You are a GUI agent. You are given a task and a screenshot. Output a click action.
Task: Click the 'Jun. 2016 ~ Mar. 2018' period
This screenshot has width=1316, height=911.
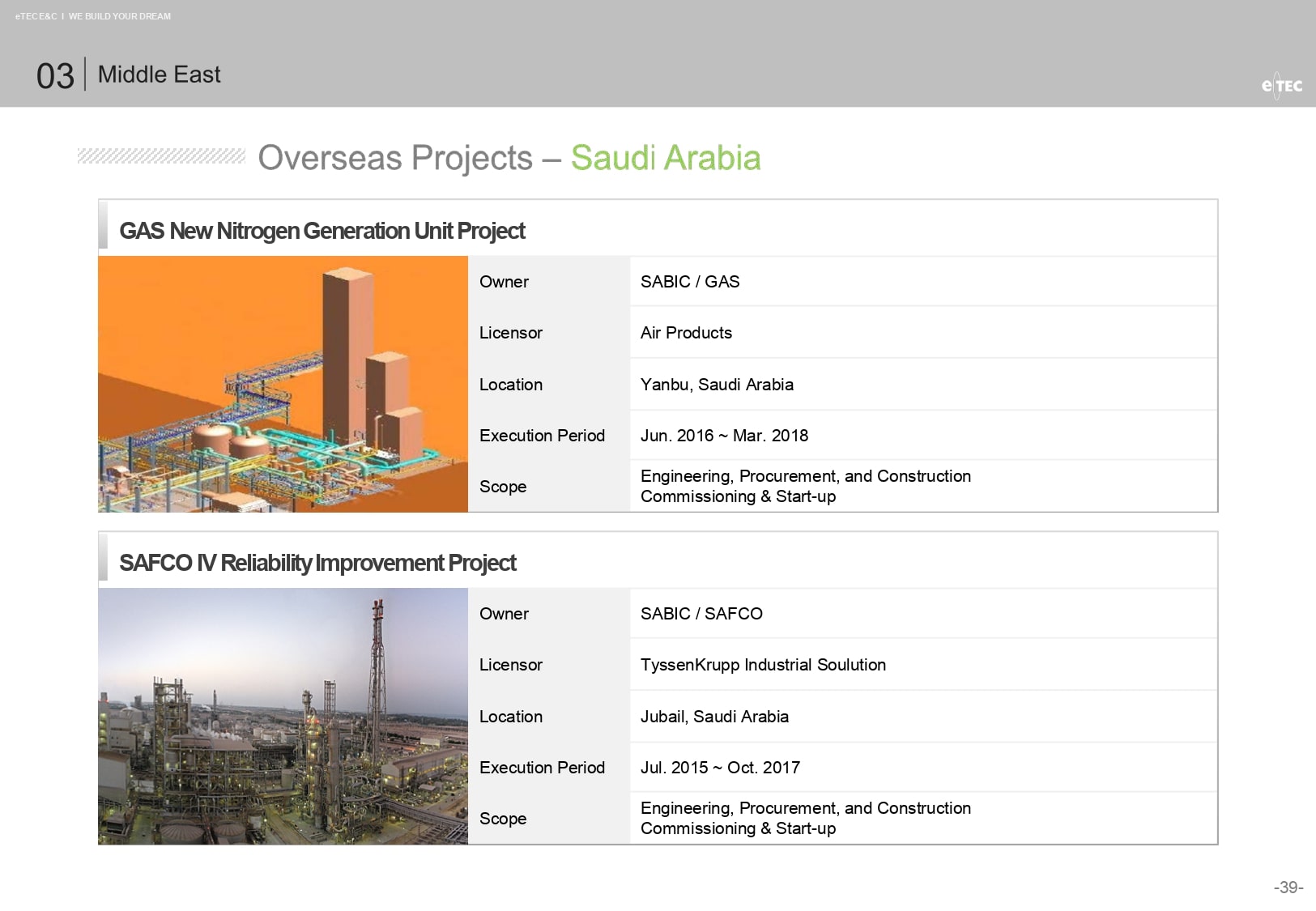724,436
